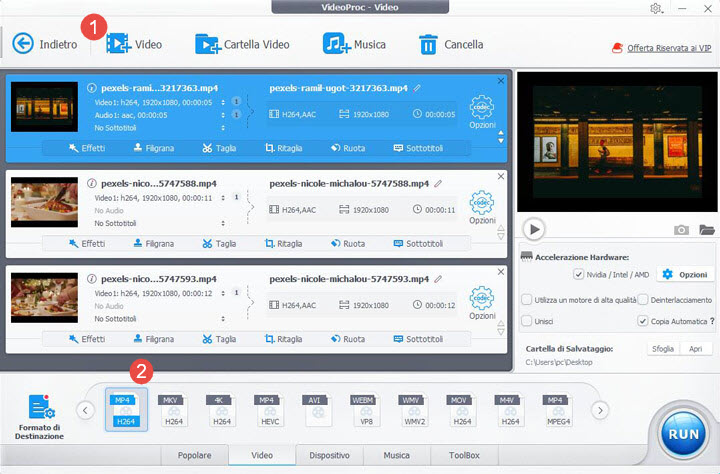Screen dimensions: 720x474
Task: Show info for pexels-nico...5747593.mp4
Action: [92, 279]
